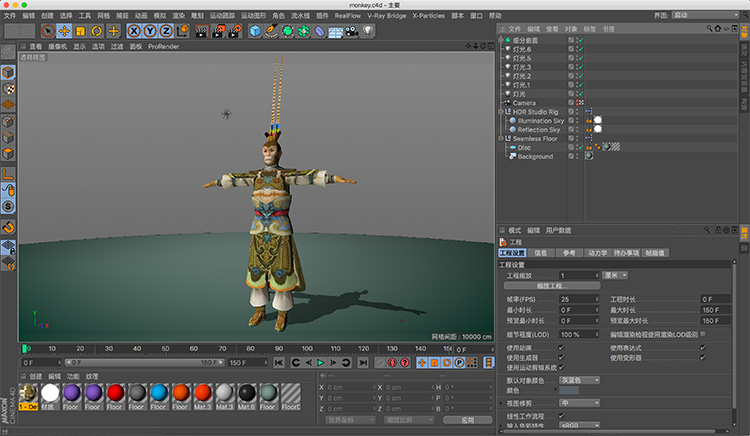Screen dimensions: 750x436
Task: Open the deformer capsule tool icon
Action: [320, 31]
